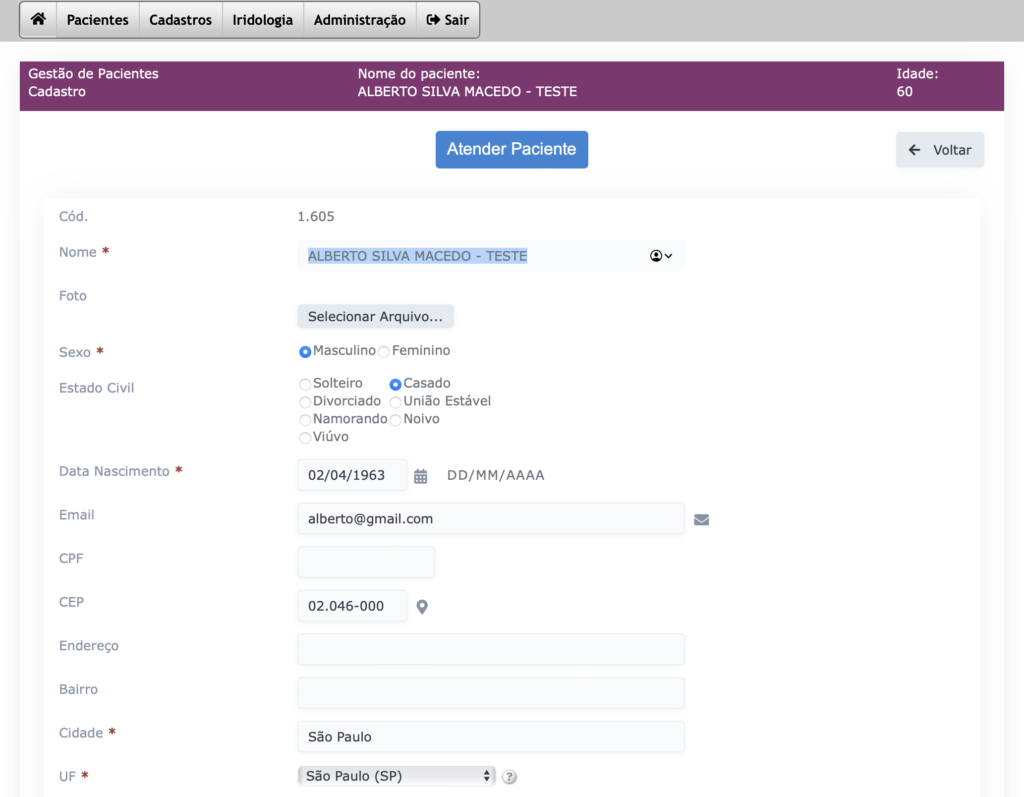This screenshot has width=1024, height=797.
Task: Click the contact autofill icon in Nome field
Action: [x=660, y=256]
